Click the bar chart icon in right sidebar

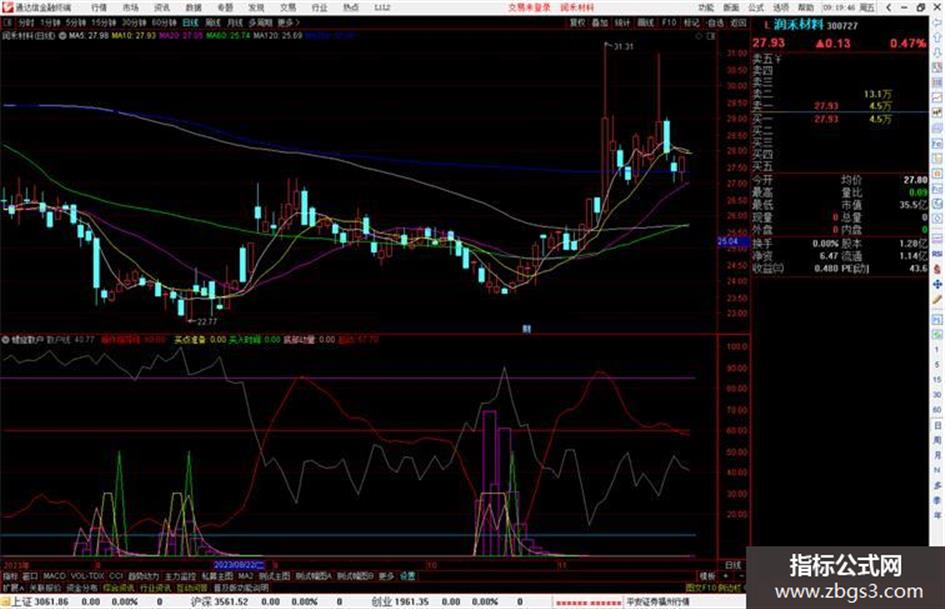pyautogui.click(x=937, y=113)
